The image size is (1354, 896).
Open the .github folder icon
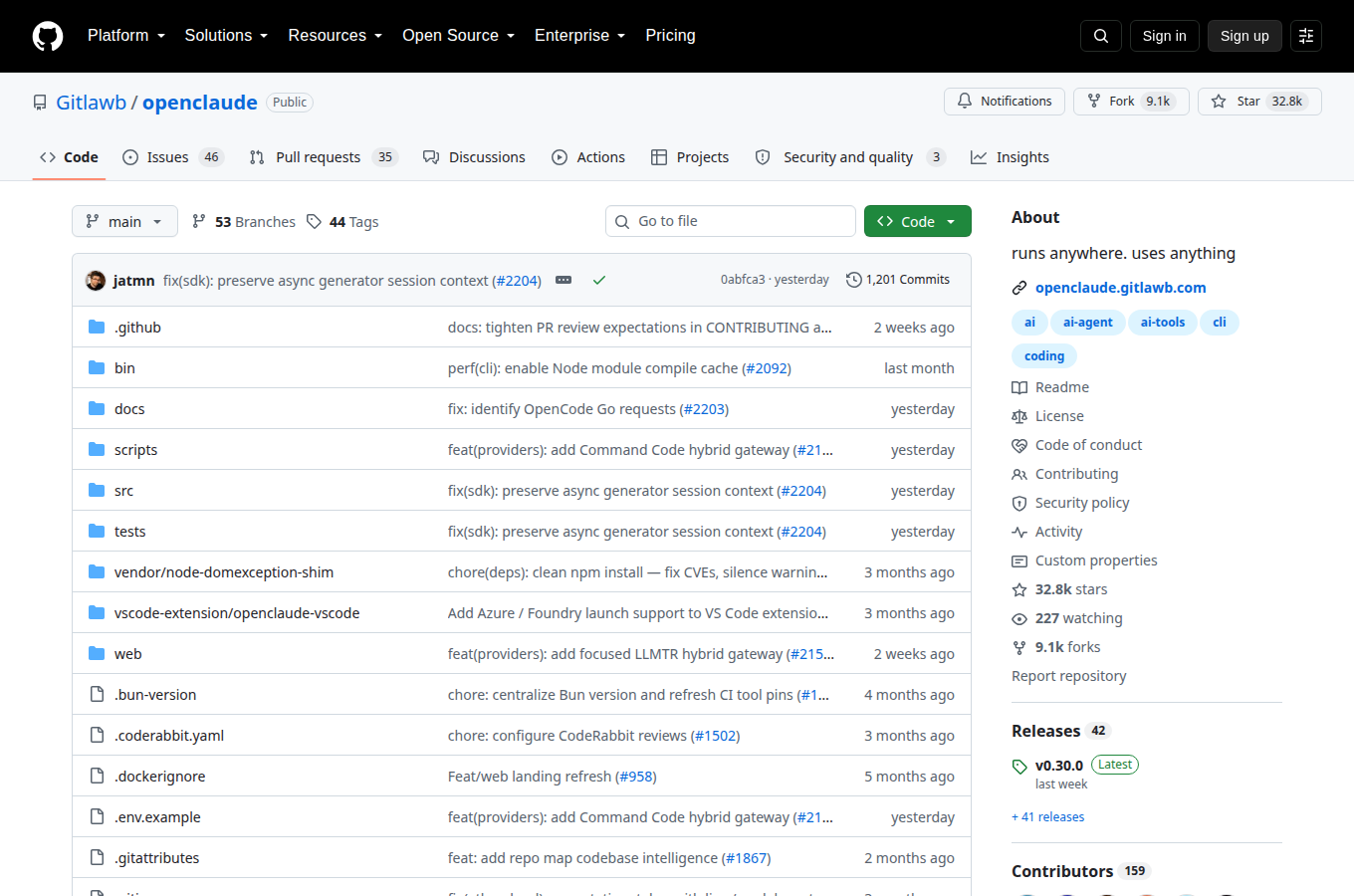(97, 327)
